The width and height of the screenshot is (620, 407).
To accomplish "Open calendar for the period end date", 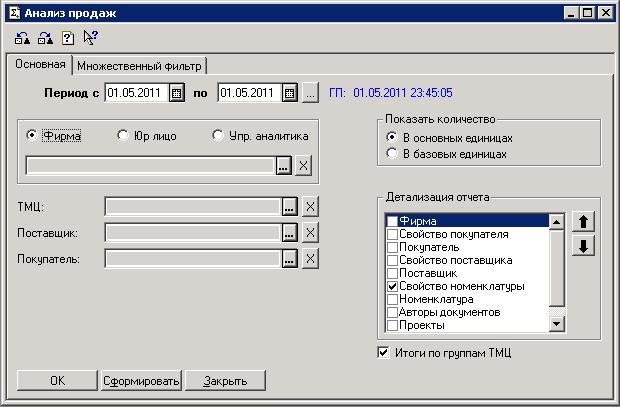I will [290, 93].
